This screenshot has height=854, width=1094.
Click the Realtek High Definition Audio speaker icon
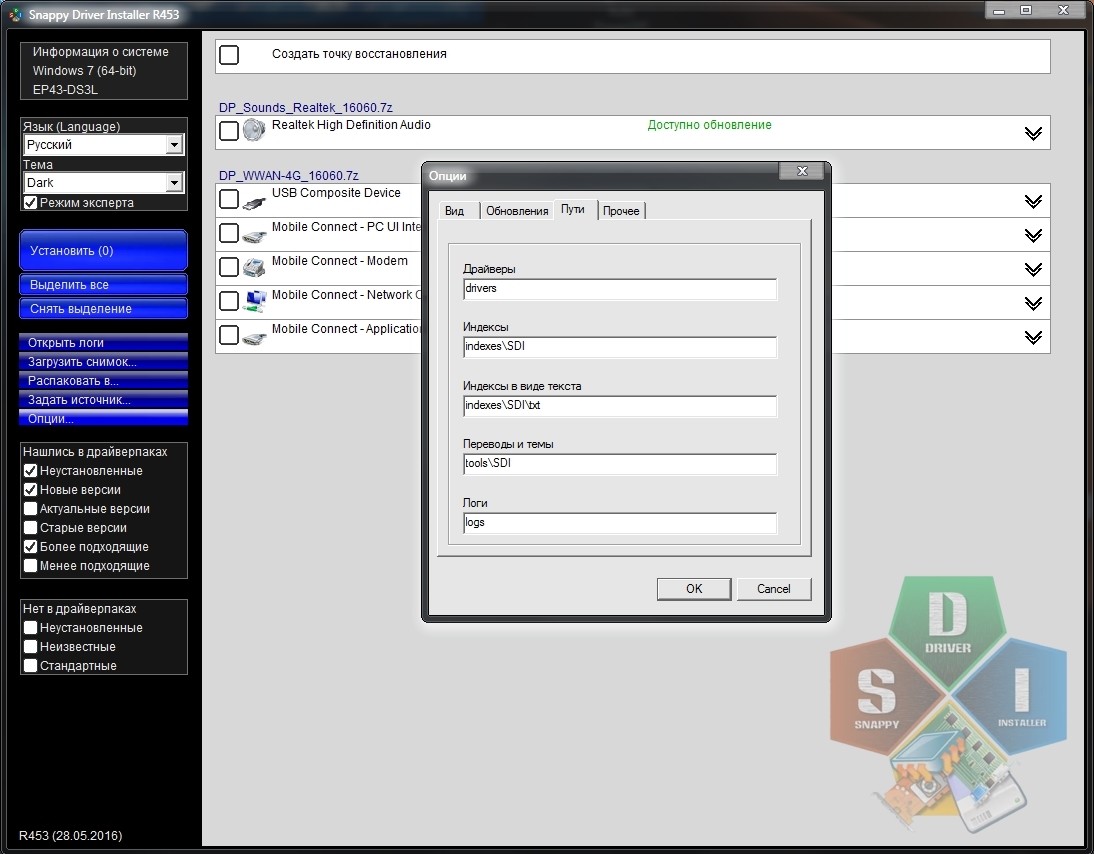[254, 130]
